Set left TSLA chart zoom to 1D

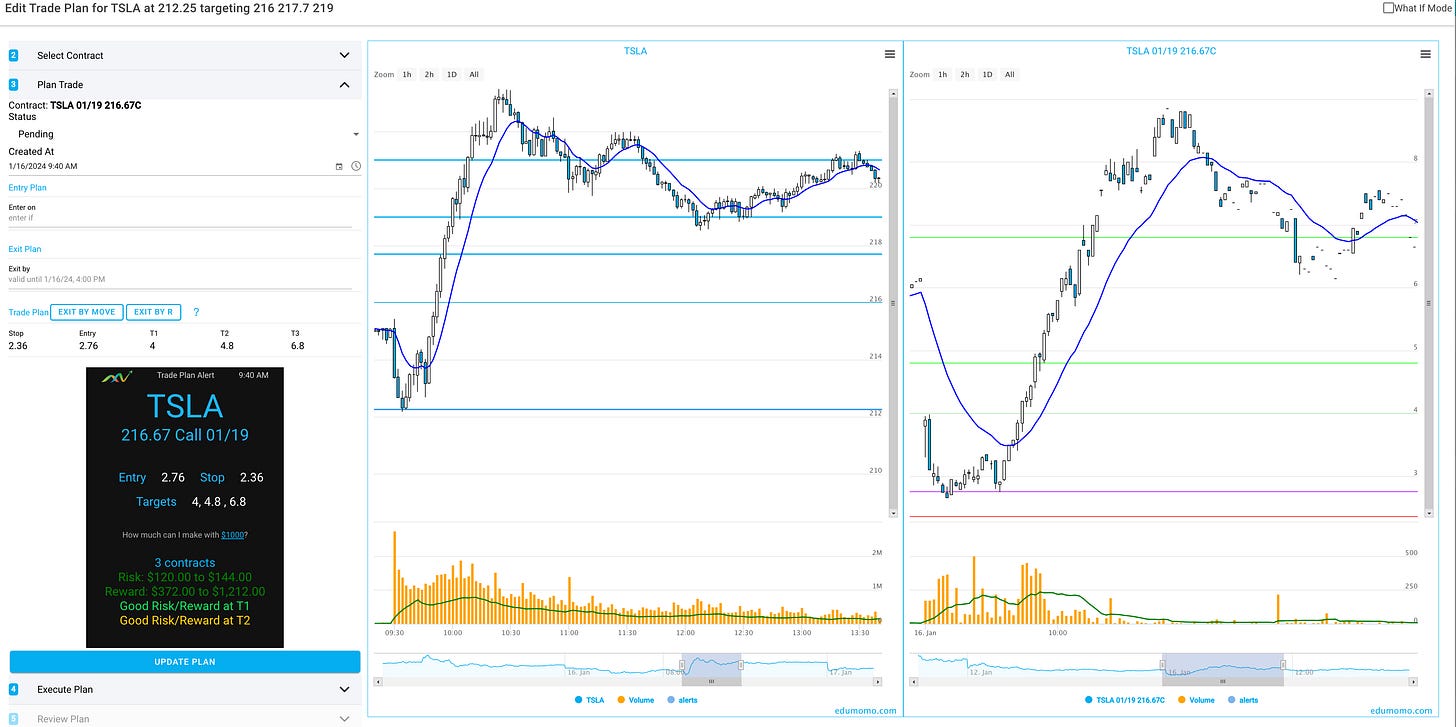(x=451, y=74)
